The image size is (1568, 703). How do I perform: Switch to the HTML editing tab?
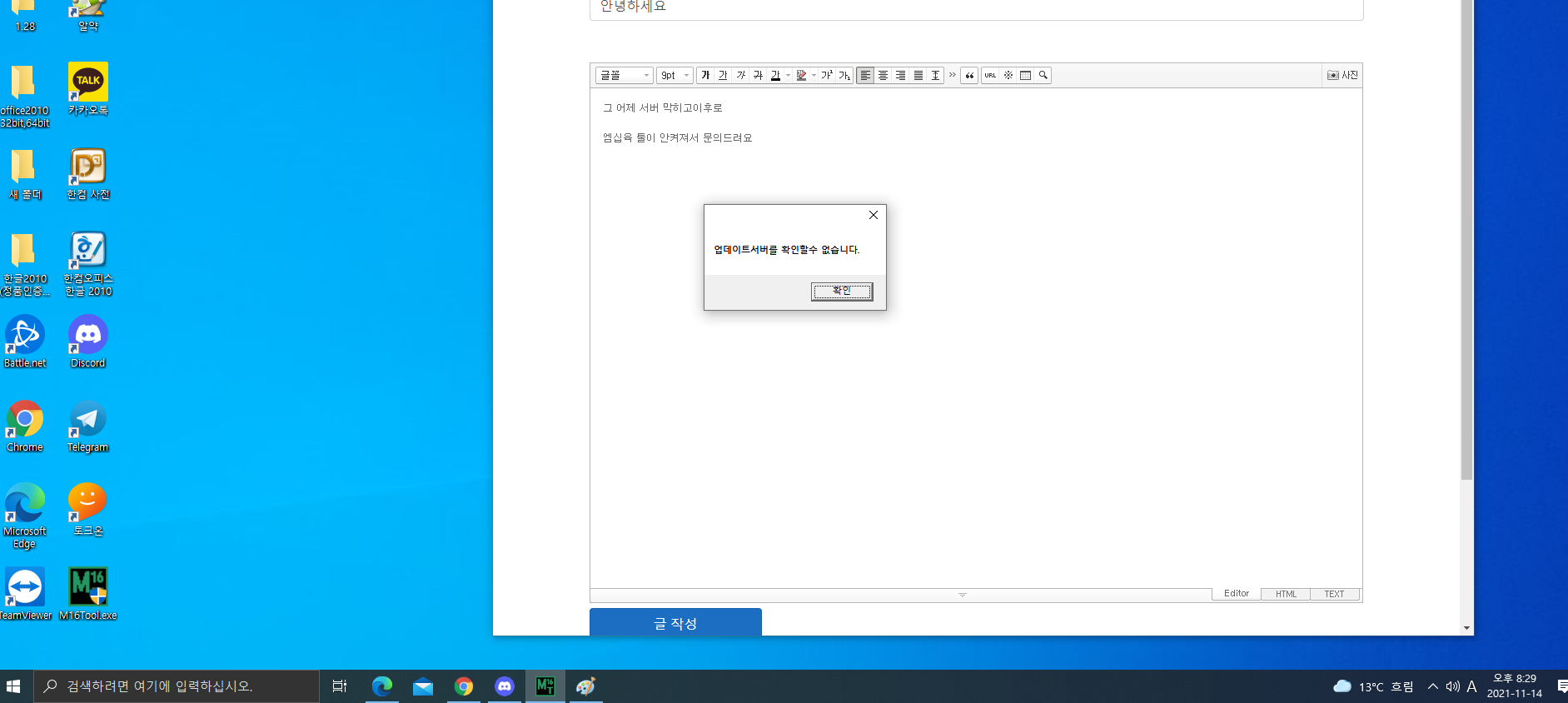1285,594
